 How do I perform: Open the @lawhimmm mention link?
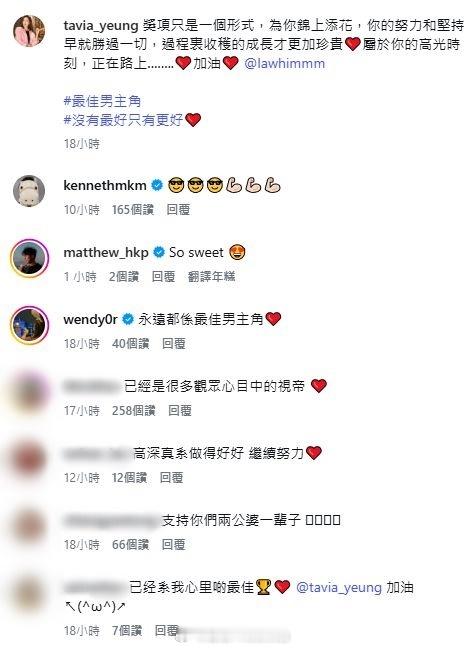tap(285, 63)
